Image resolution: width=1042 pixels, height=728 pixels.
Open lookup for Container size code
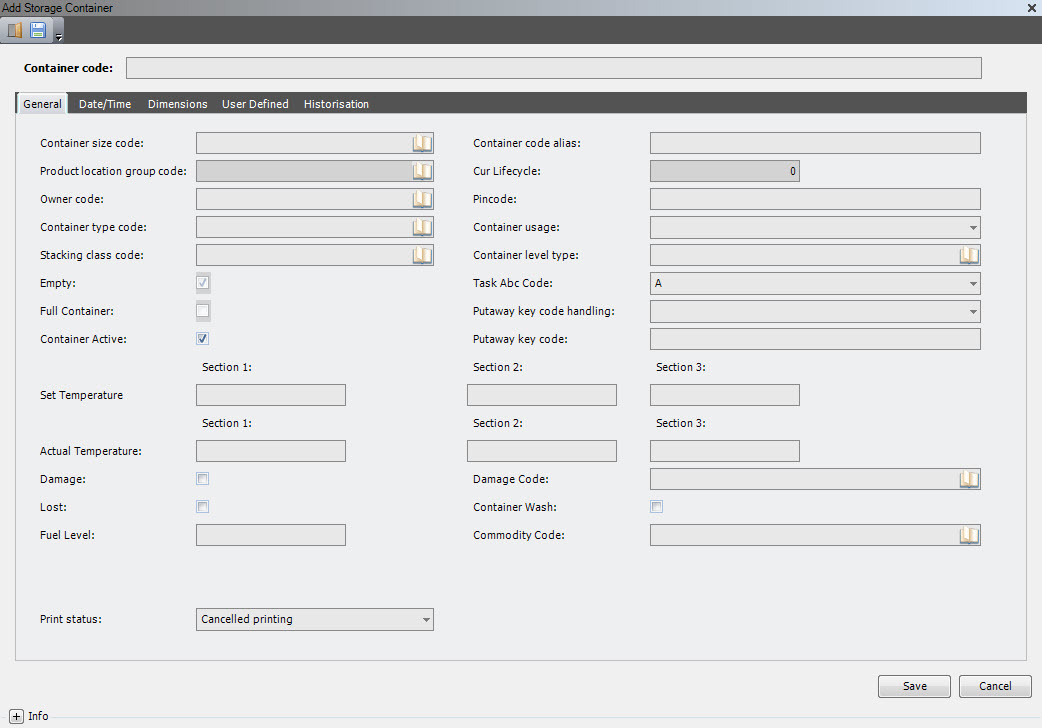click(422, 143)
